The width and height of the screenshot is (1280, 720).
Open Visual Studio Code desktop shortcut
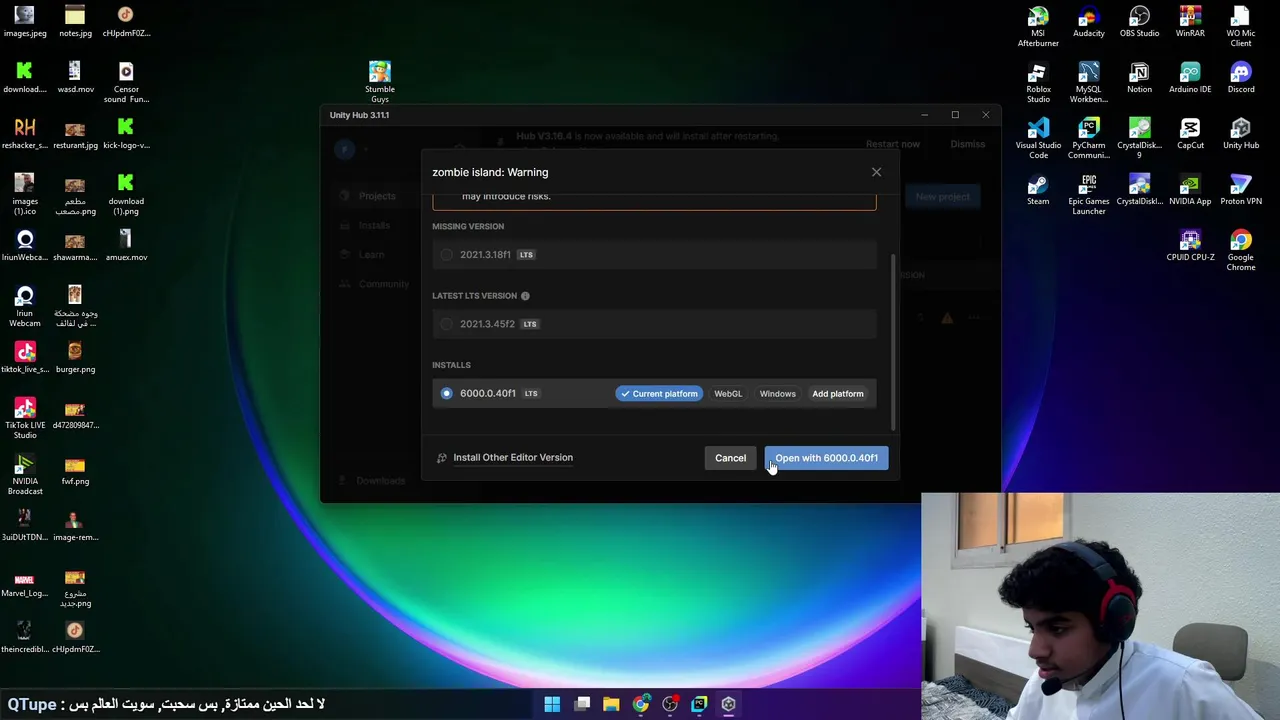click(1038, 139)
